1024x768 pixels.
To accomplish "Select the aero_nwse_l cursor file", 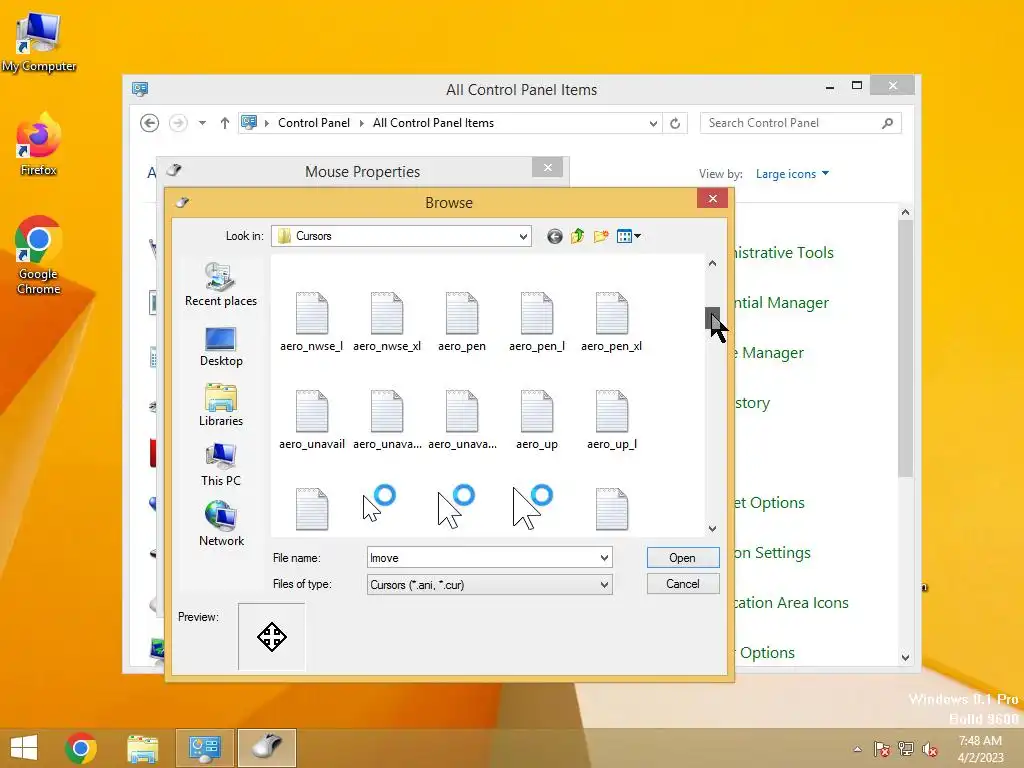I will [x=312, y=322].
